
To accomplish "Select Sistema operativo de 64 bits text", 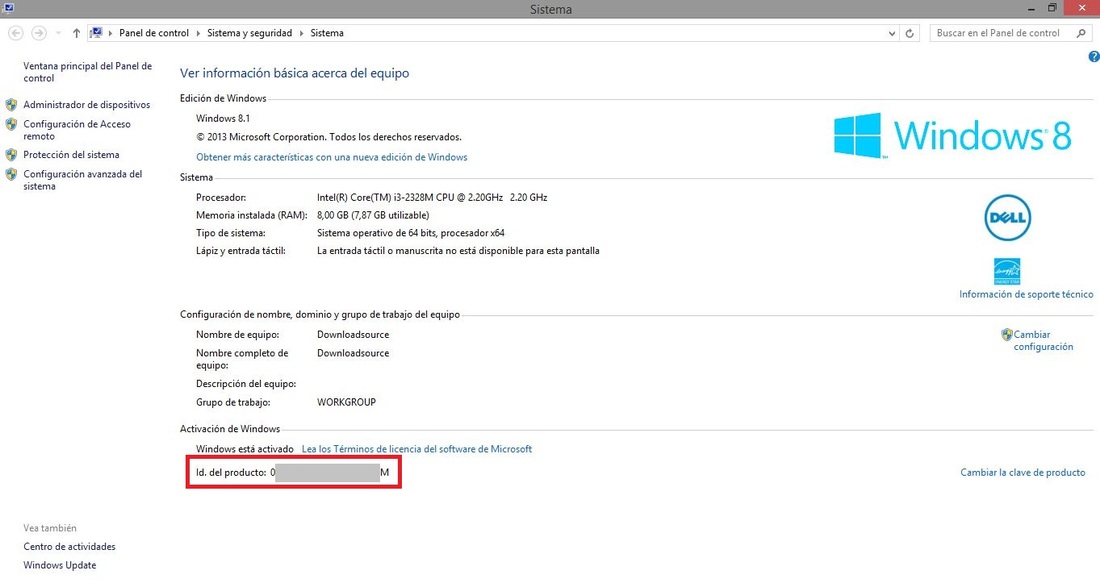I will [x=411, y=233].
